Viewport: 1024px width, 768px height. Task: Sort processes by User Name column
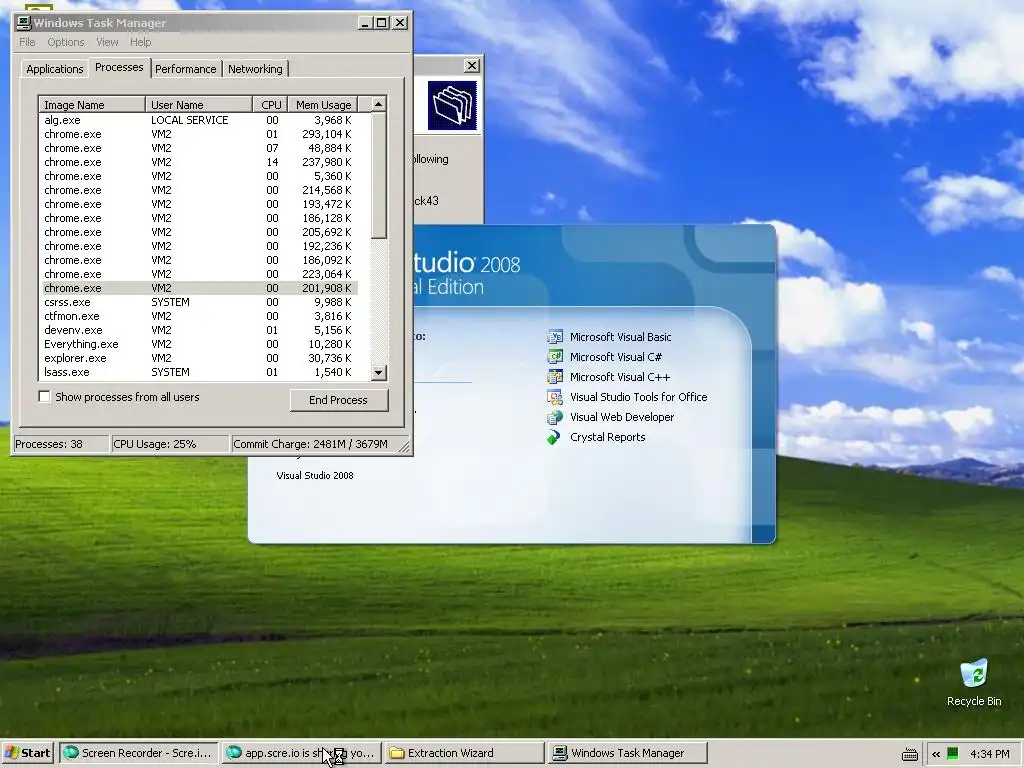[x=199, y=104]
